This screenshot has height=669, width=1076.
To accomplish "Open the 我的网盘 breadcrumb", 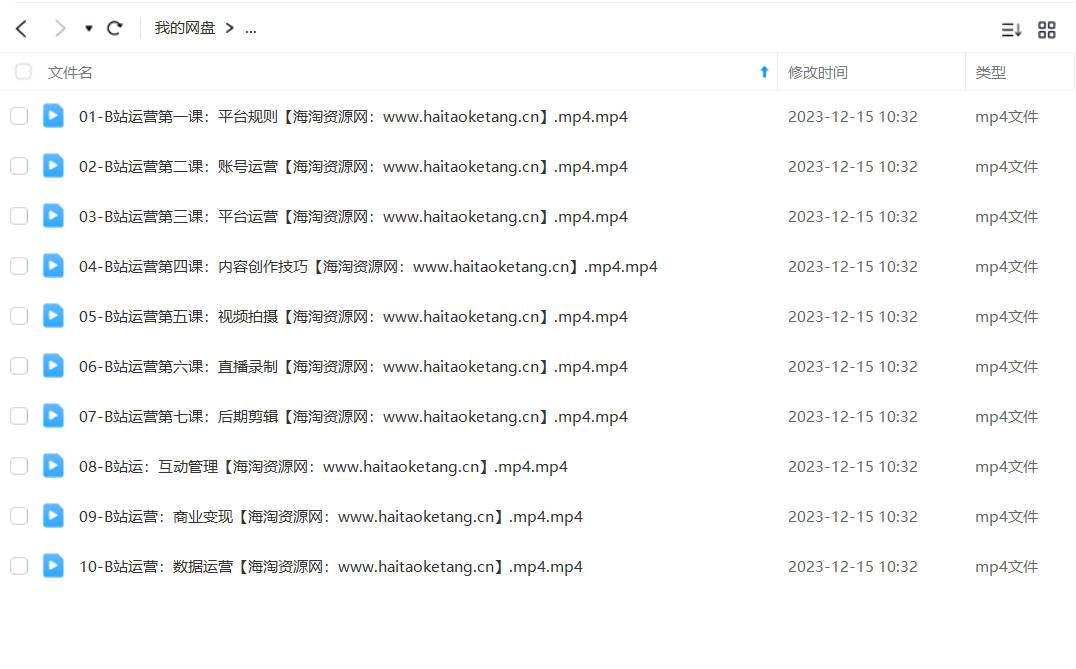I will [x=185, y=28].
